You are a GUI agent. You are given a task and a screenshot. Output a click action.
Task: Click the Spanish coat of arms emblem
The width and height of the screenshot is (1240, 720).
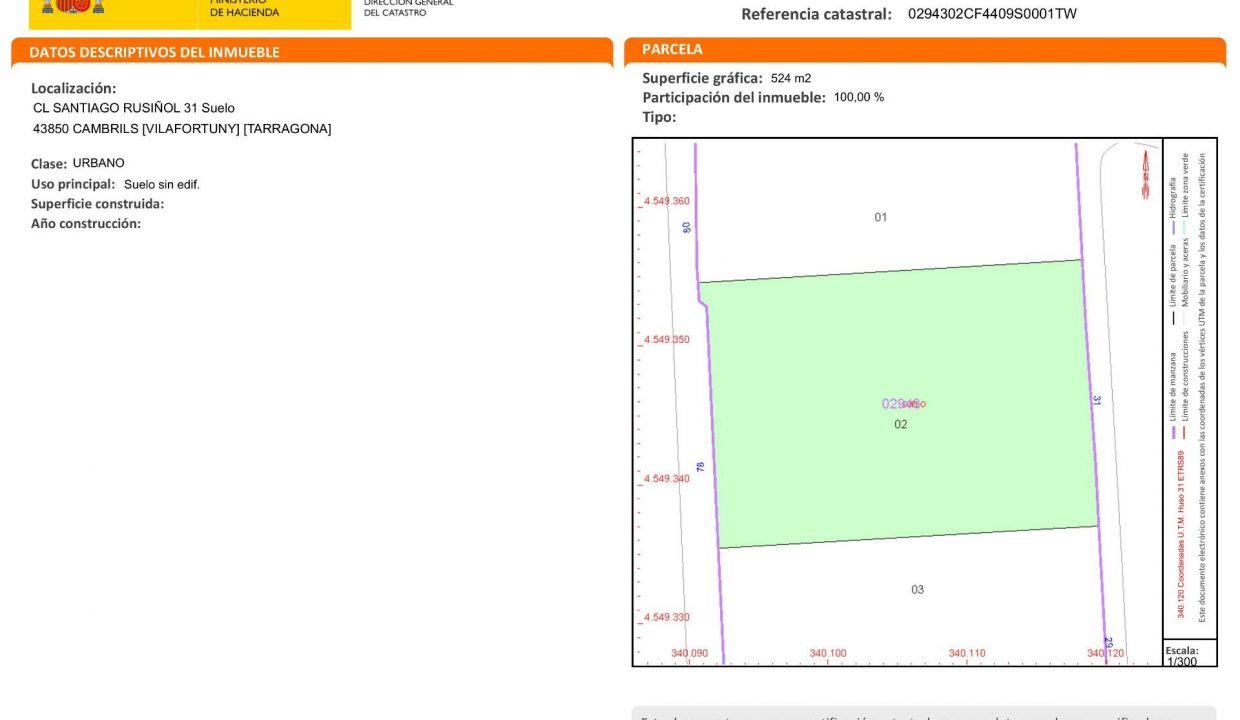tap(75, 7)
